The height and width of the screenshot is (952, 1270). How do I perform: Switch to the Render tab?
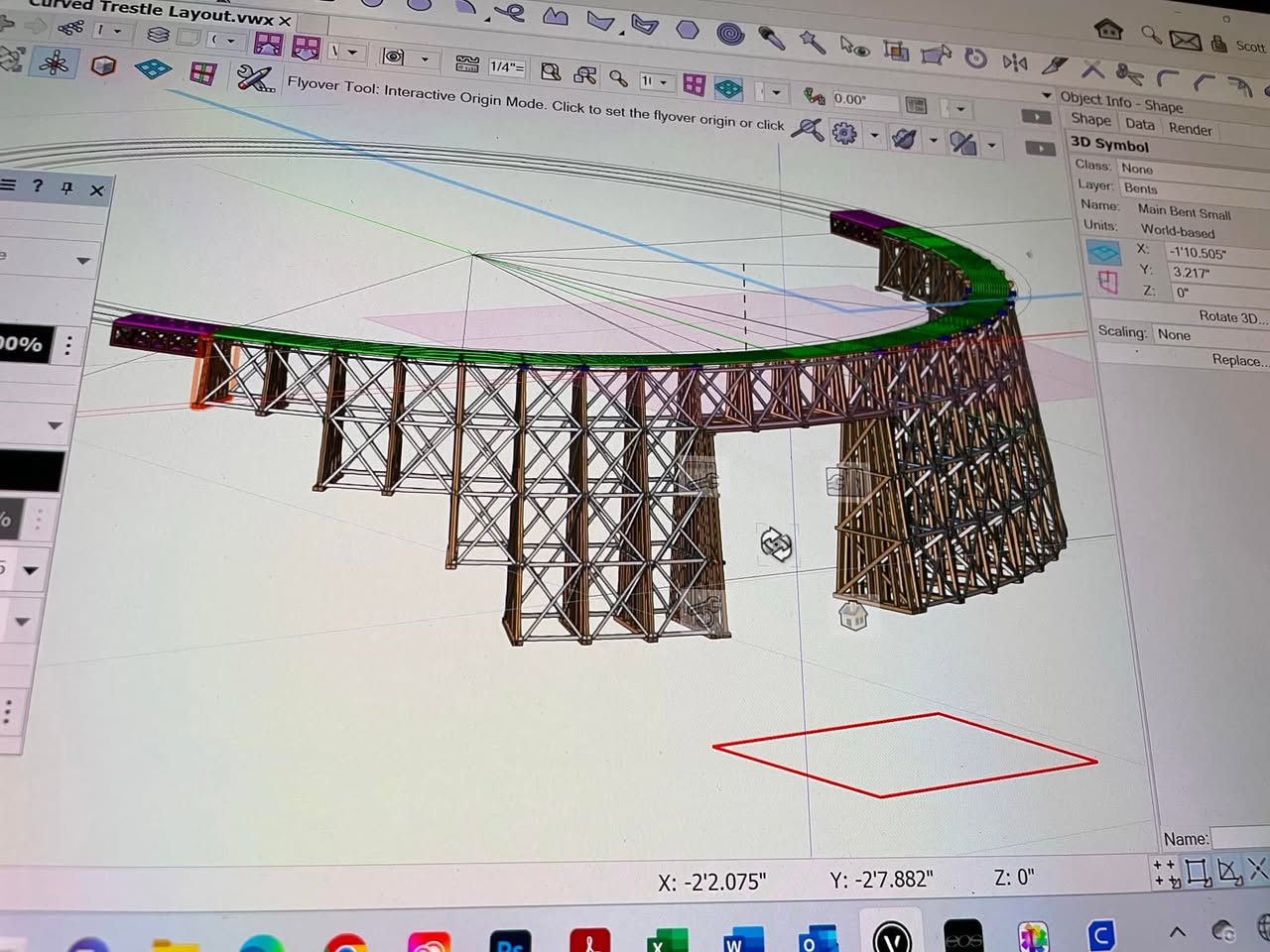1190,129
